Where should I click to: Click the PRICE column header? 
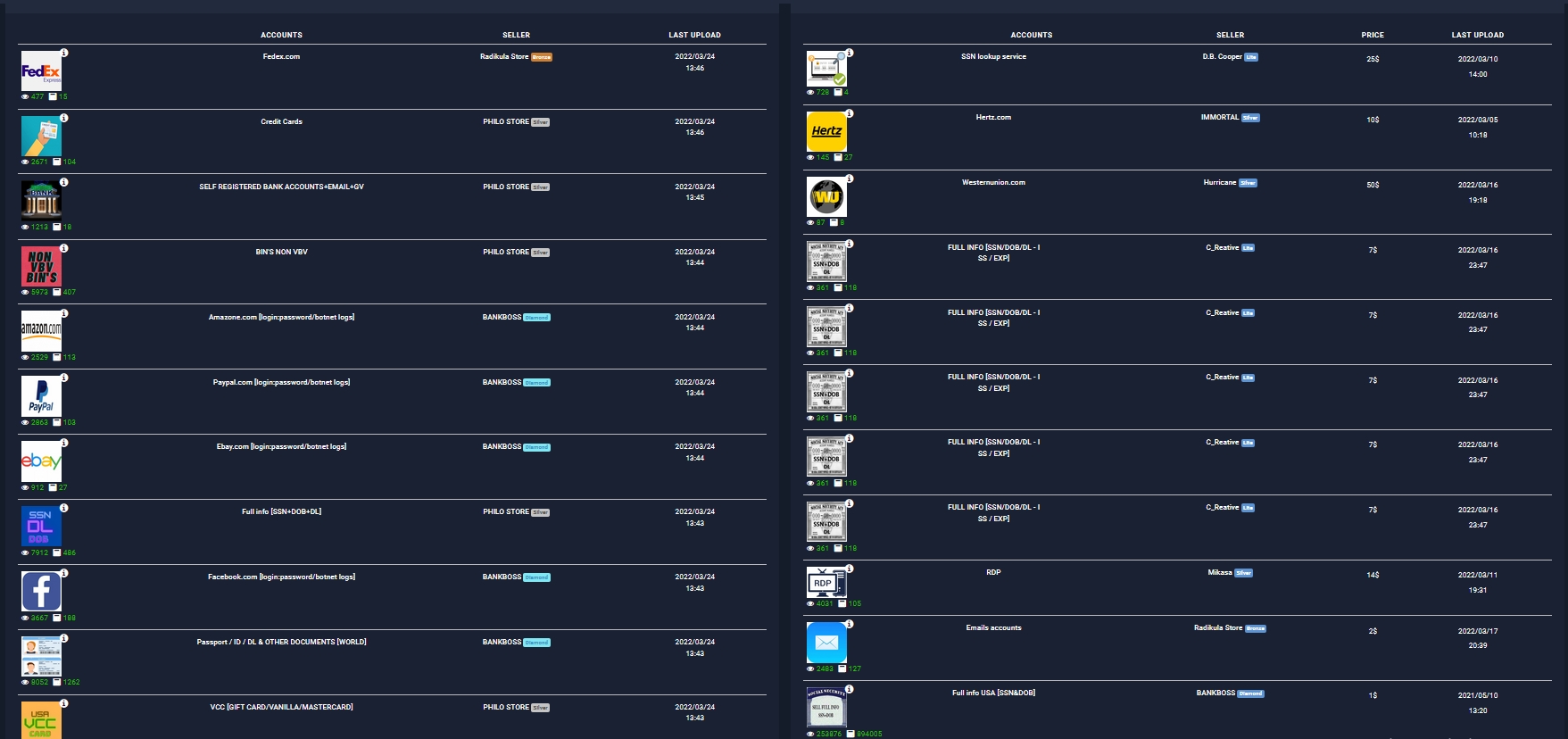click(1373, 35)
